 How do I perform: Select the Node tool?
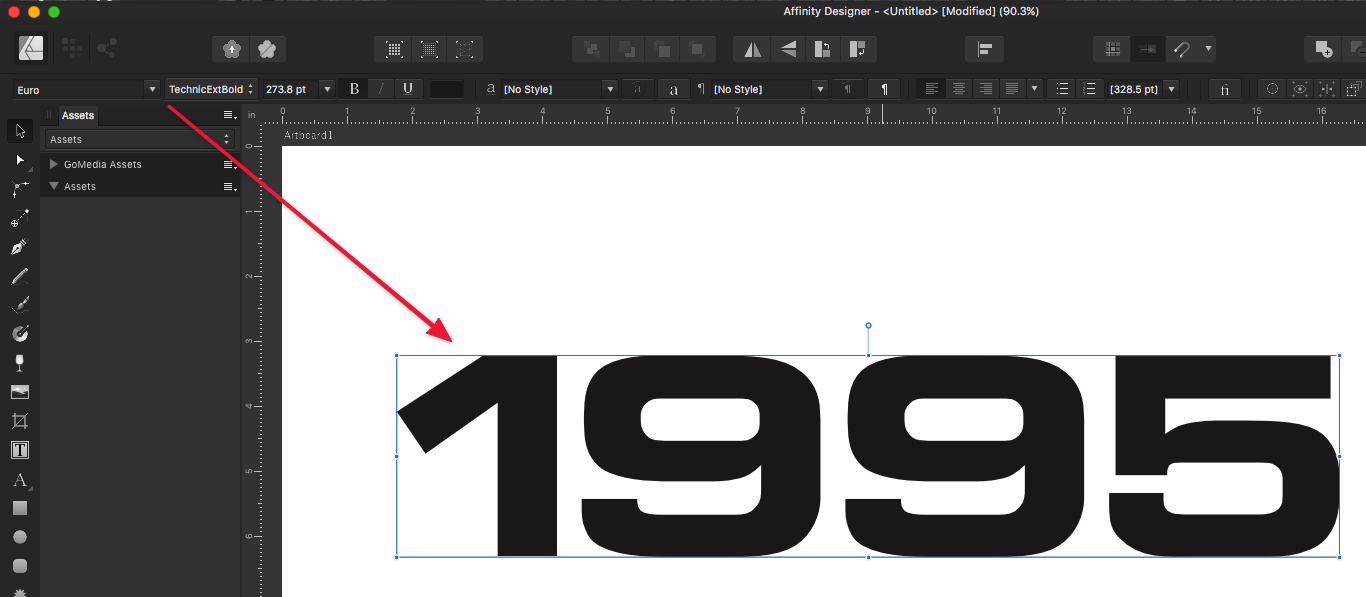click(19, 160)
